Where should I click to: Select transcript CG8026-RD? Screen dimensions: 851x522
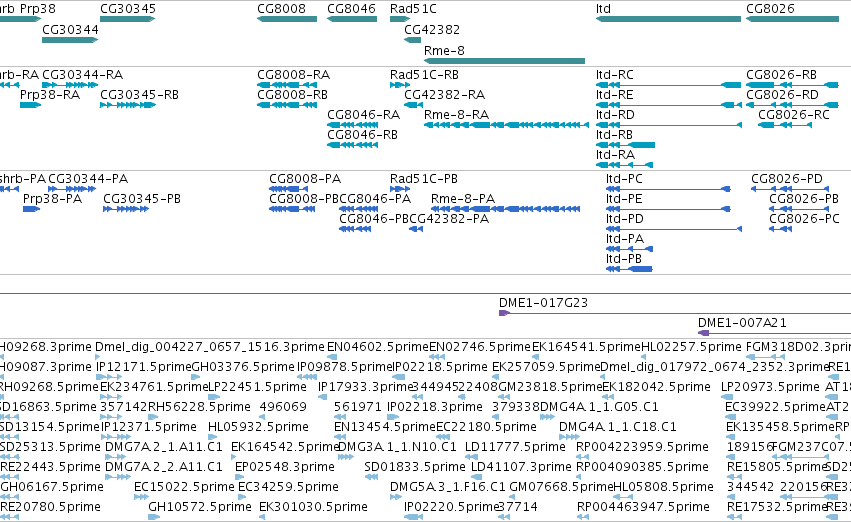tap(792, 105)
